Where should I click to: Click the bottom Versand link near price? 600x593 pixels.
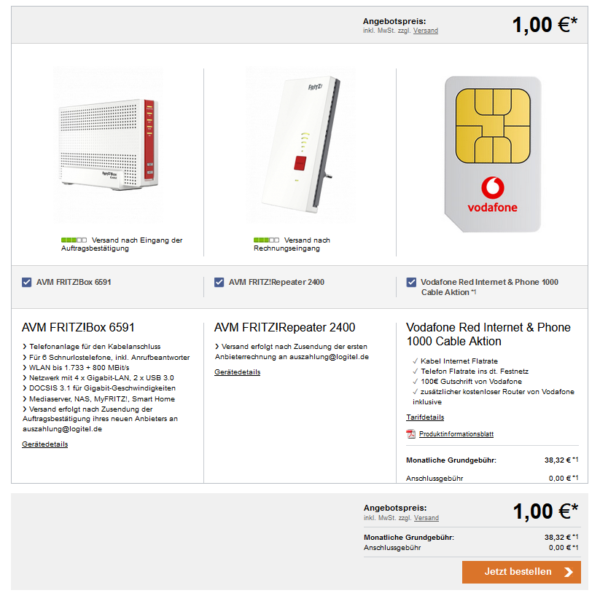[427, 518]
